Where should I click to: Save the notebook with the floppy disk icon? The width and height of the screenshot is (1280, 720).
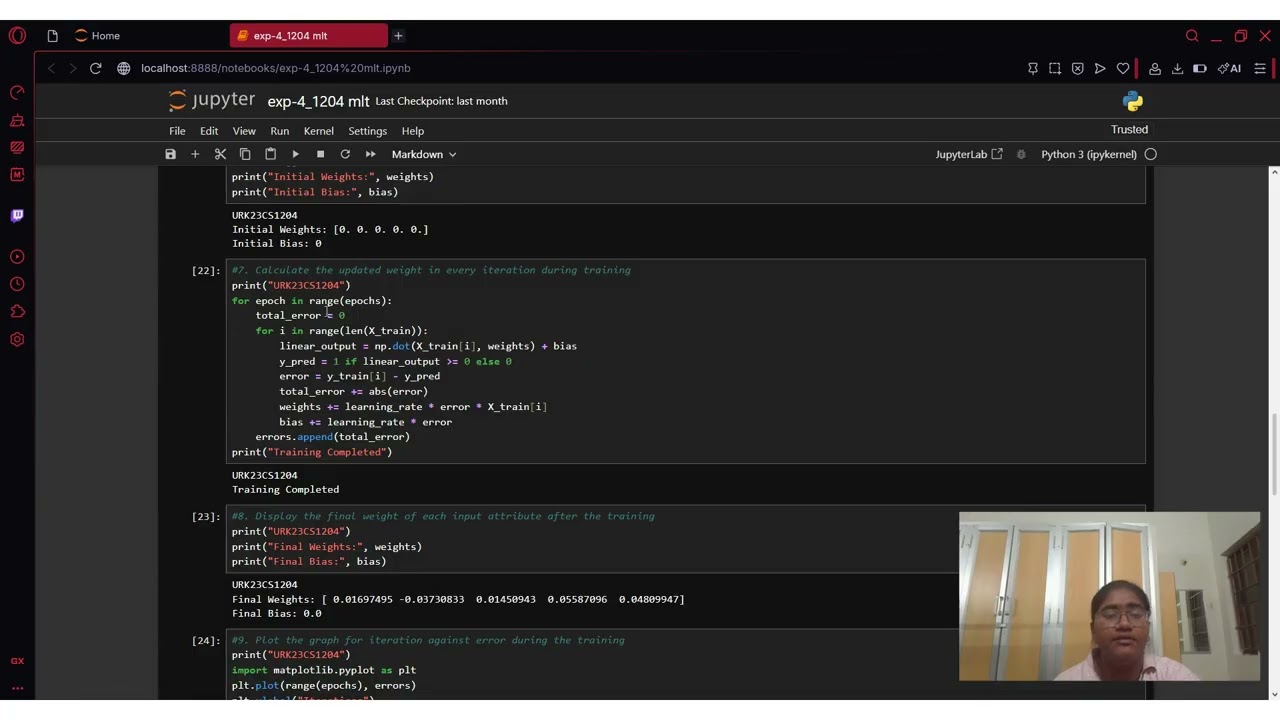170,154
